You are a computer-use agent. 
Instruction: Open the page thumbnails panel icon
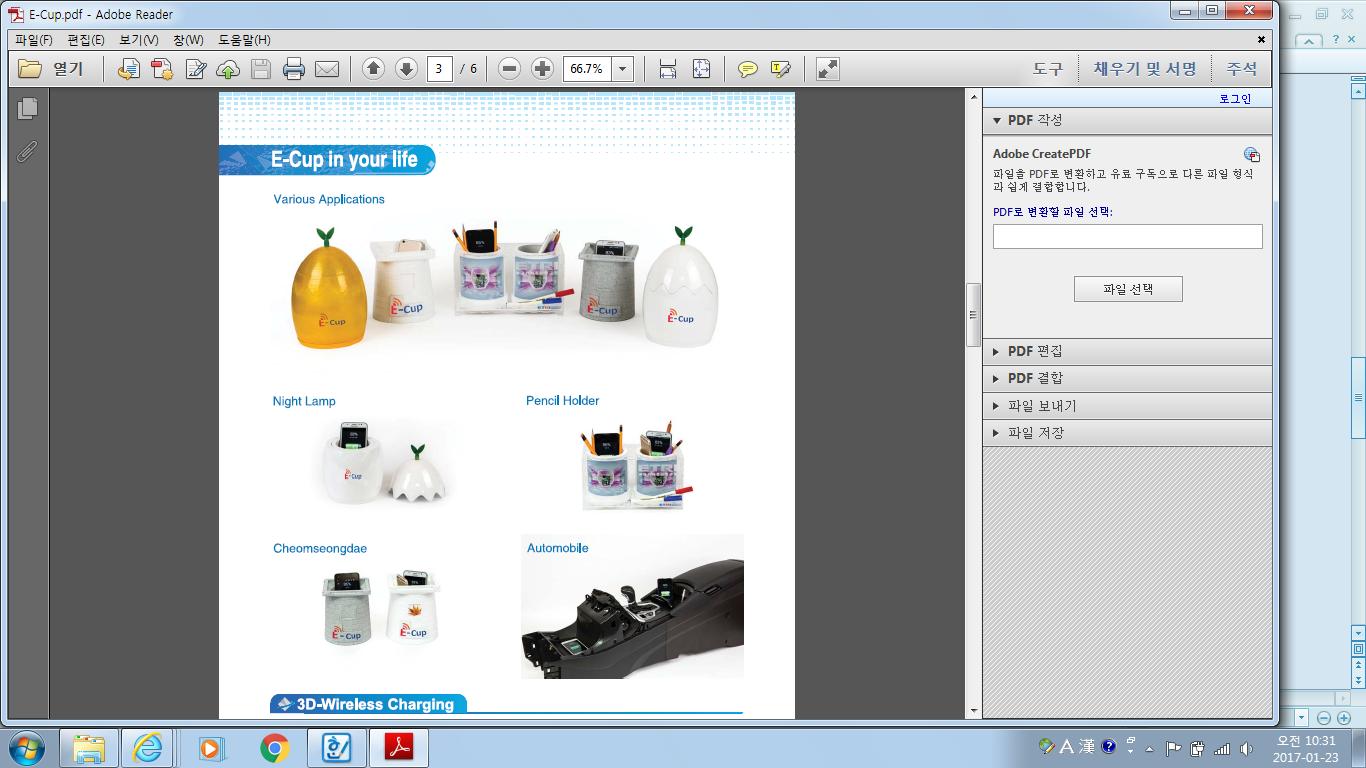tap(28, 108)
